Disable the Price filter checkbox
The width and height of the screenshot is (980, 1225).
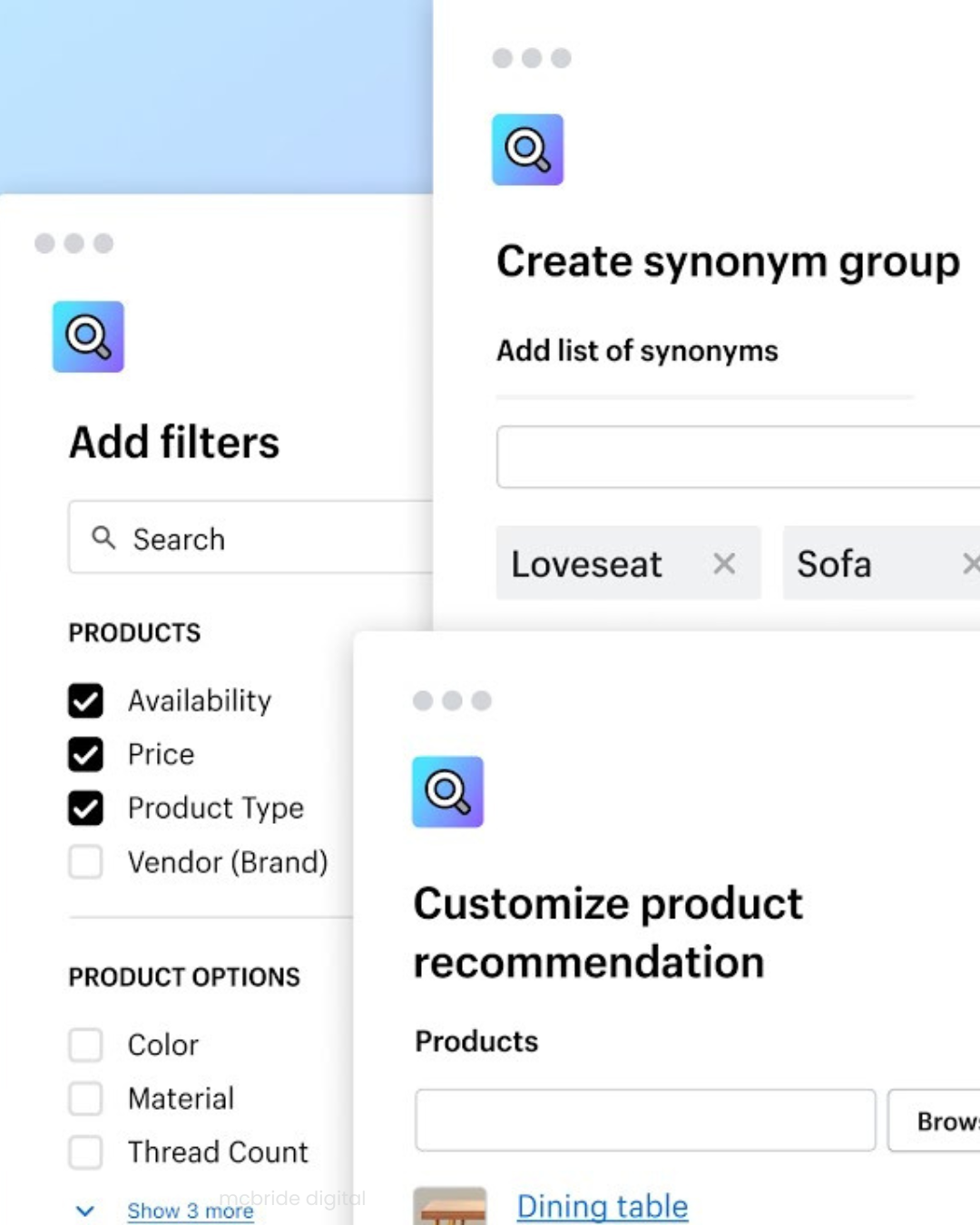tap(85, 754)
